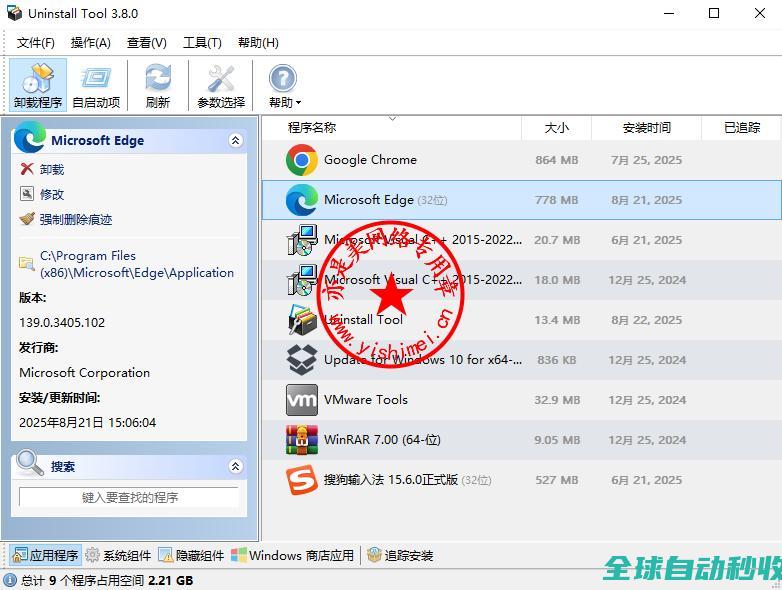Viewport: 782px width, 590px height.
Task: Click the 卸载程序 uninstaller toolbar icon
Action: [38, 84]
